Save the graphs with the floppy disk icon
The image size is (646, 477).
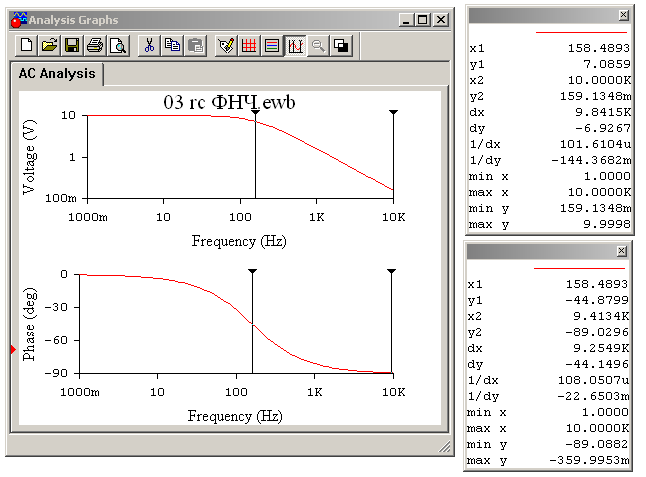point(72,45)
